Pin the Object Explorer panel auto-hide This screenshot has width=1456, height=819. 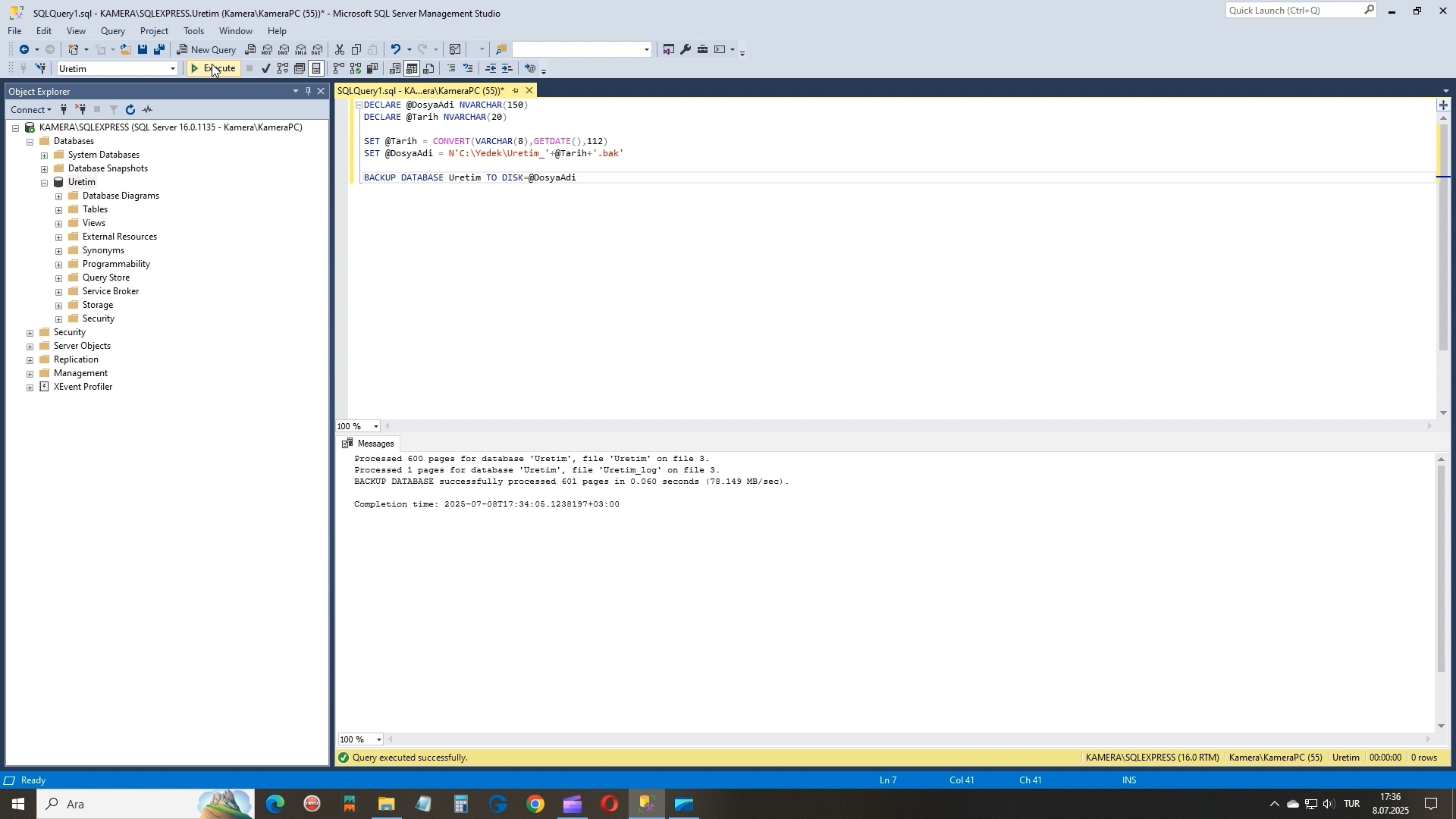click(x=308, y=91)
